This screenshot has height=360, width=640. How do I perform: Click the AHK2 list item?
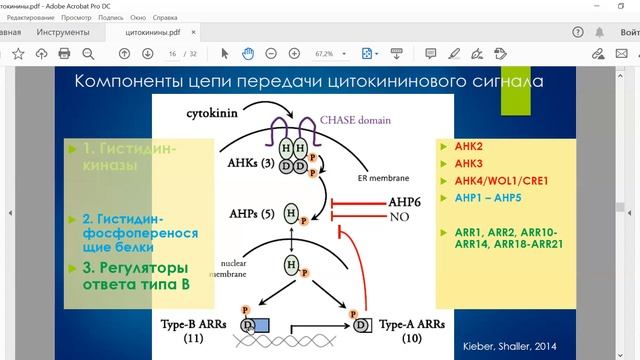469,147
